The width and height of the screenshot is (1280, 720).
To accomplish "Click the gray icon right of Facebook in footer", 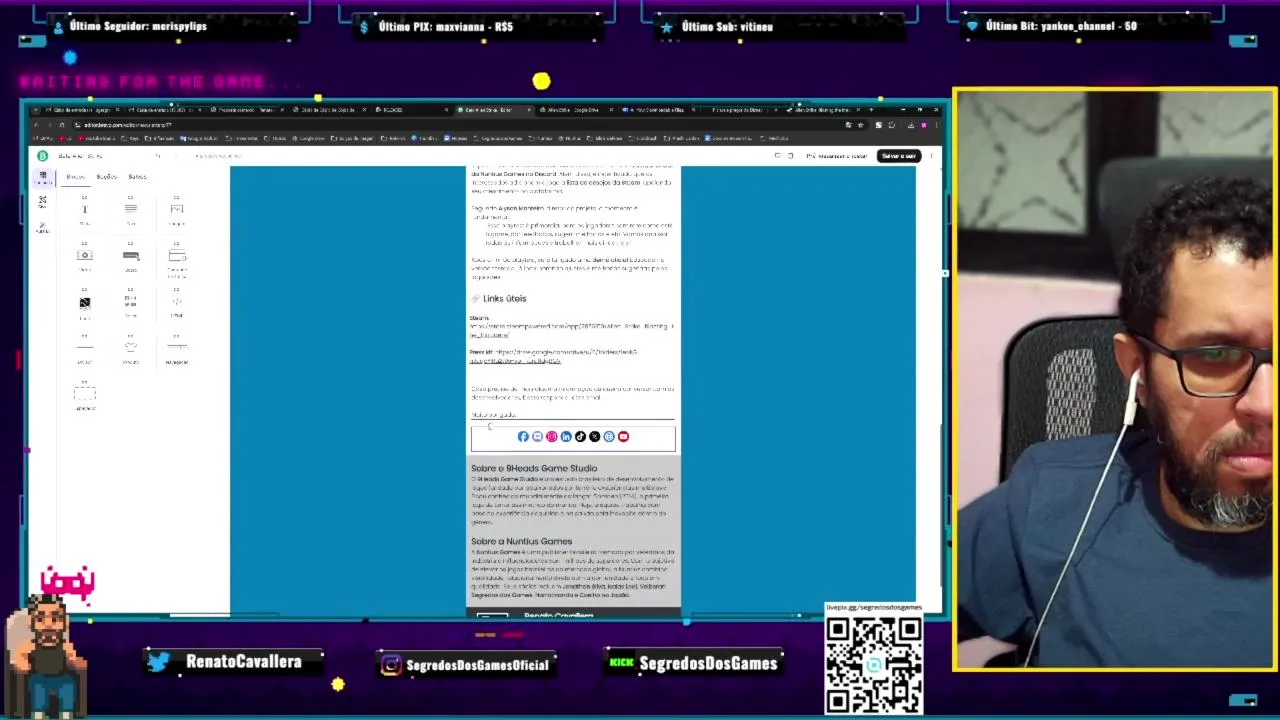I will click(537, 437).
